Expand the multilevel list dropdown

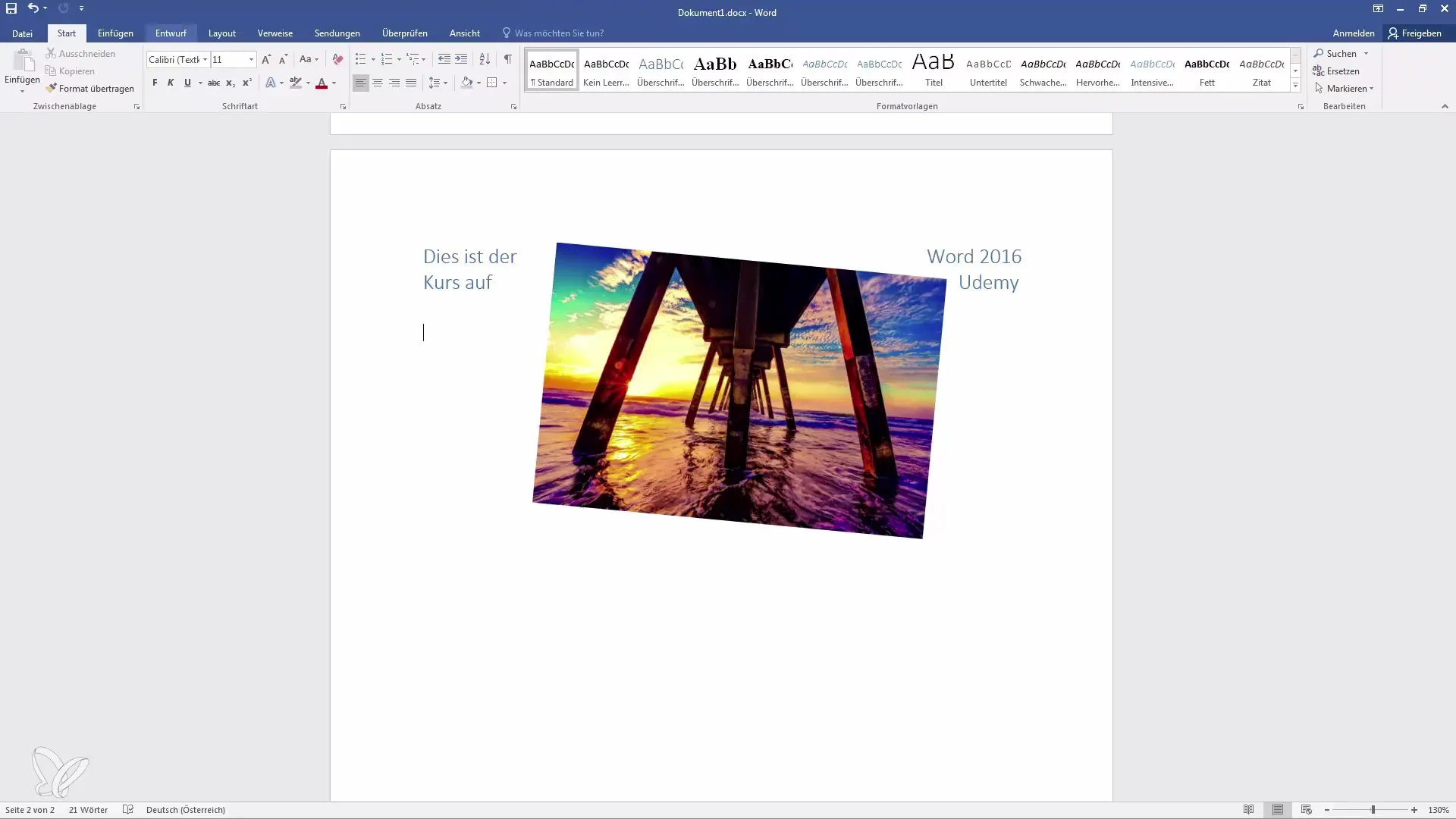tap(423, 59)
